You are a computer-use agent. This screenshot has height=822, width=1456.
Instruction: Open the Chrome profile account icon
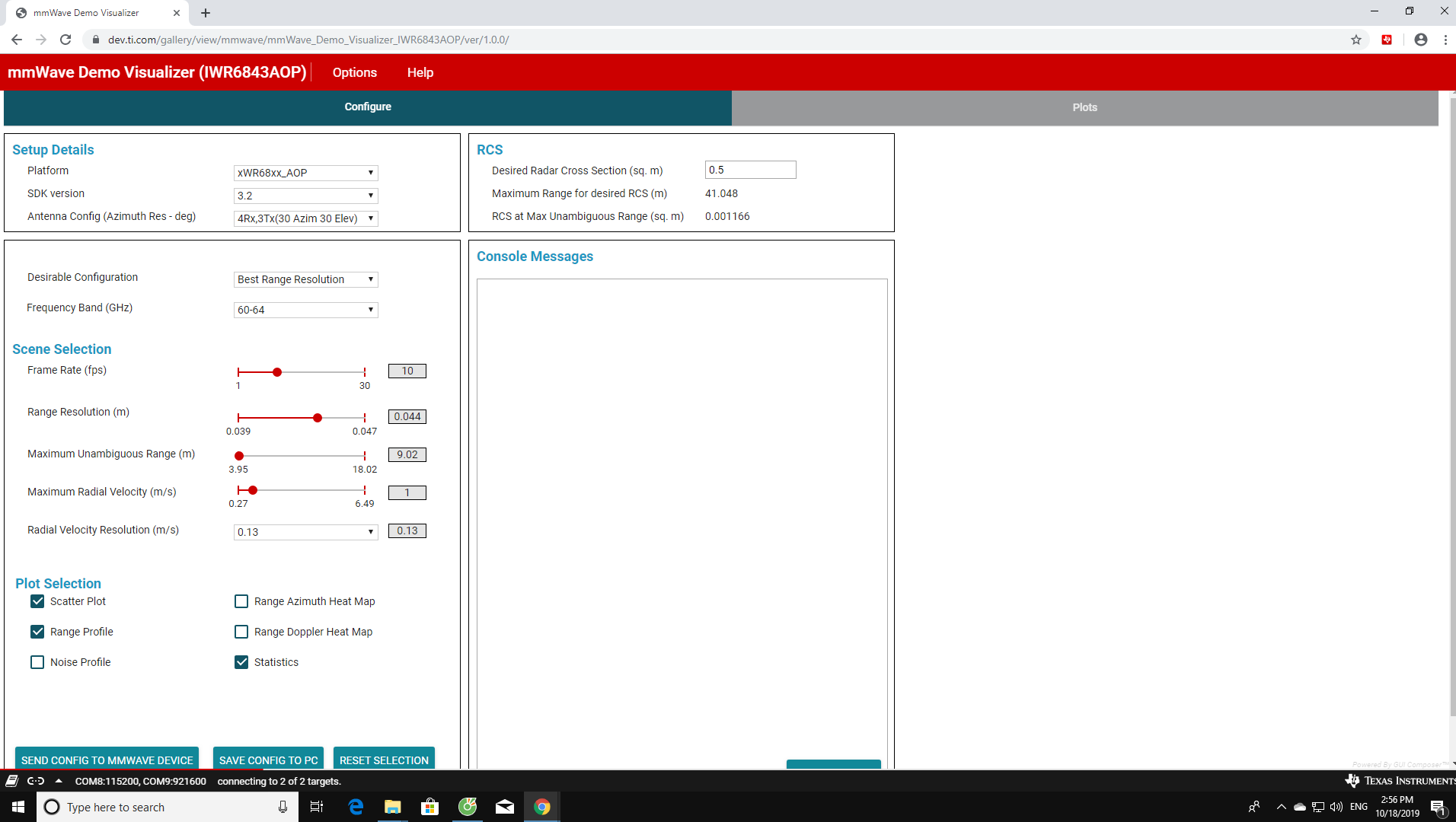coord(1421,40)
